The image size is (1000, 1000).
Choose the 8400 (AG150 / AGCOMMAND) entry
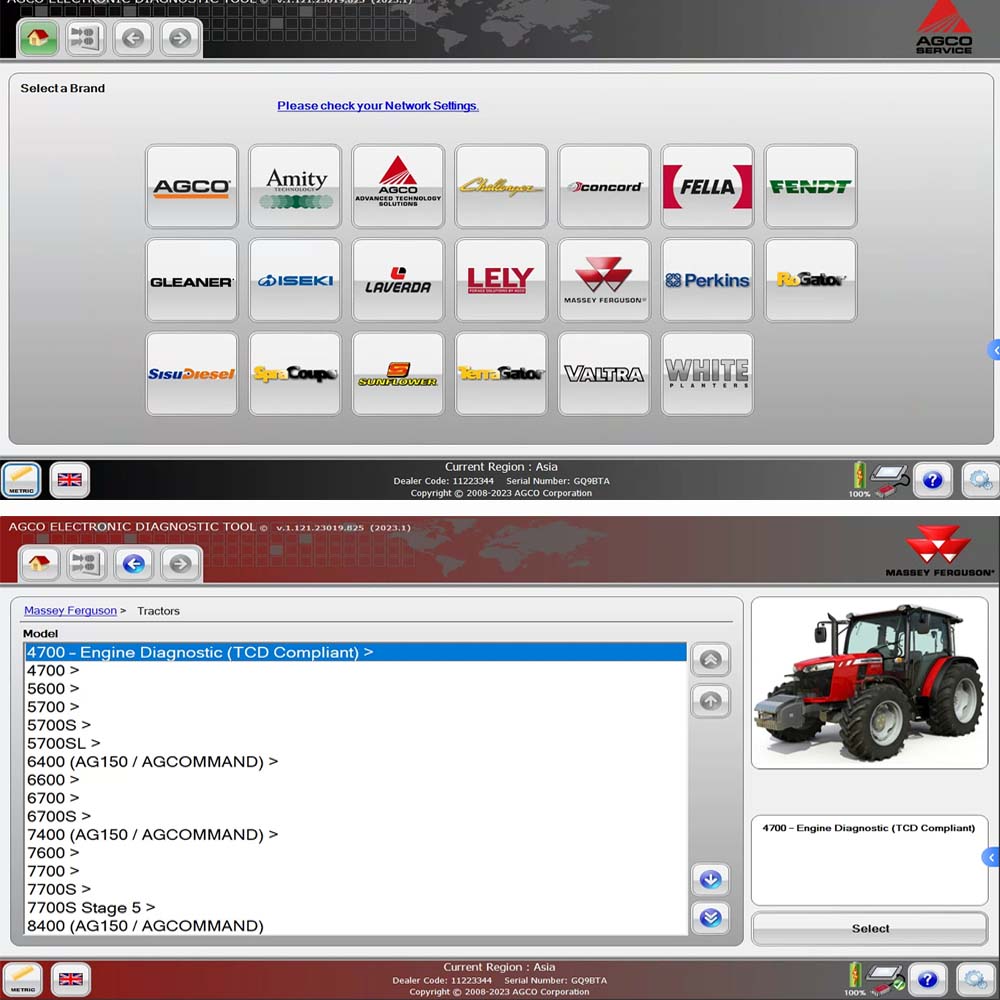[x=145, y=925]
